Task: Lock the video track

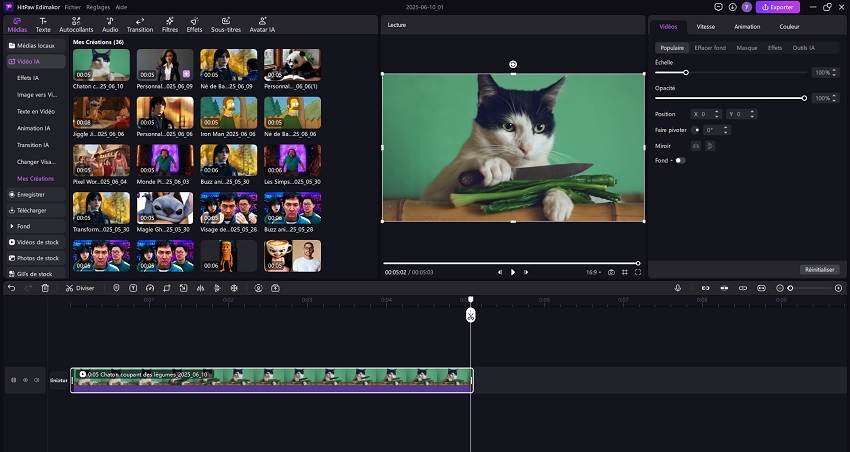Action: pos(14,380)
